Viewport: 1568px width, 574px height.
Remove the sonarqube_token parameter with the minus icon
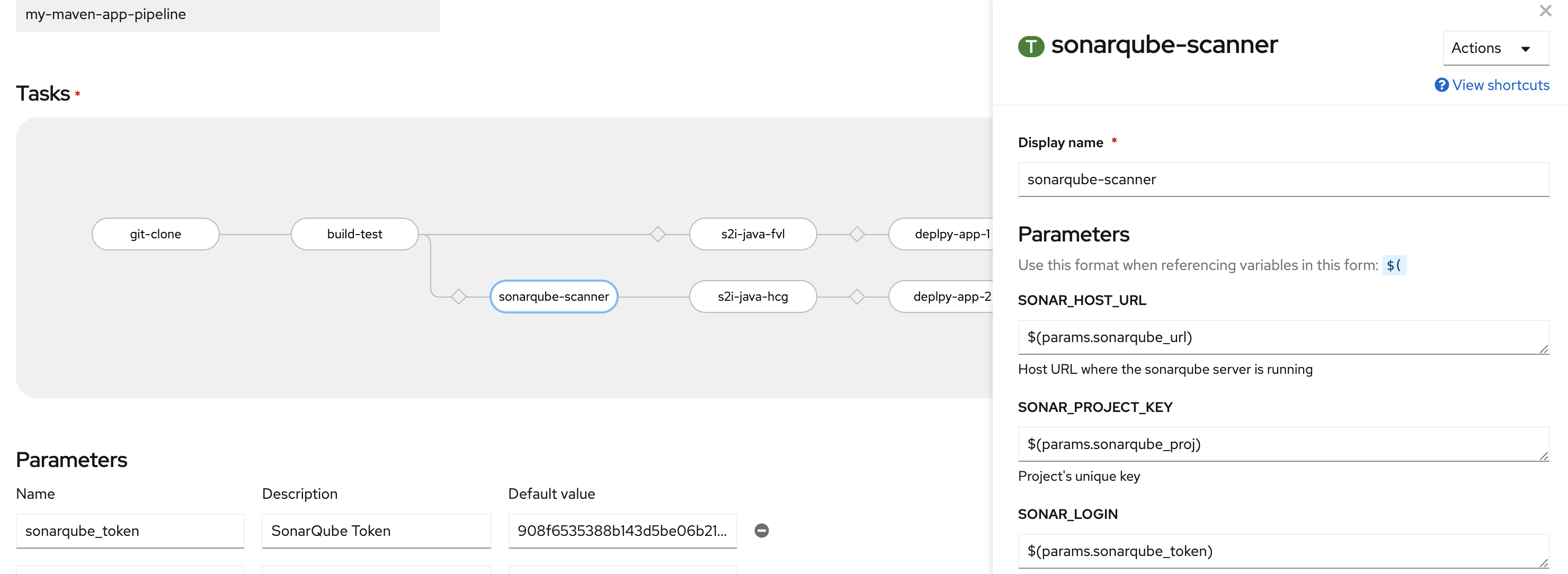click(761, 530)
